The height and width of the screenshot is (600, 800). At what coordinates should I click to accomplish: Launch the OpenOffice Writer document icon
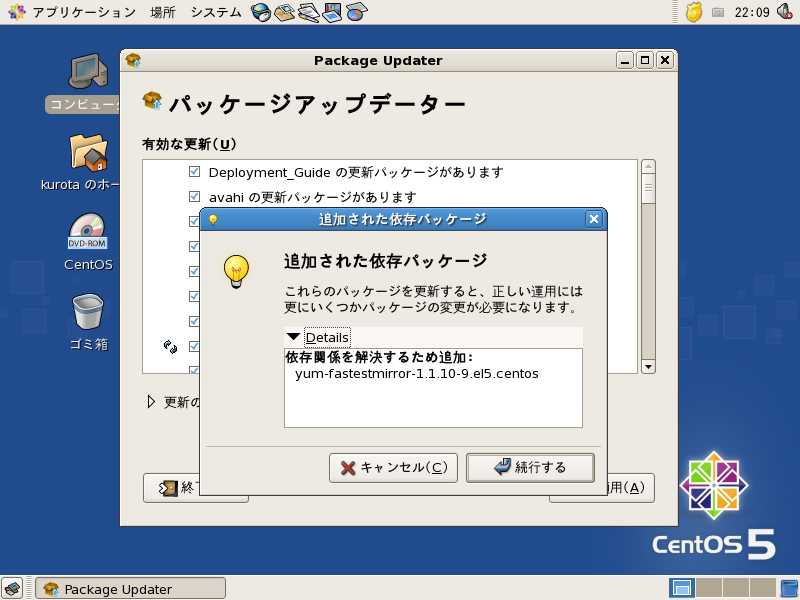click(x=309, y=12)
